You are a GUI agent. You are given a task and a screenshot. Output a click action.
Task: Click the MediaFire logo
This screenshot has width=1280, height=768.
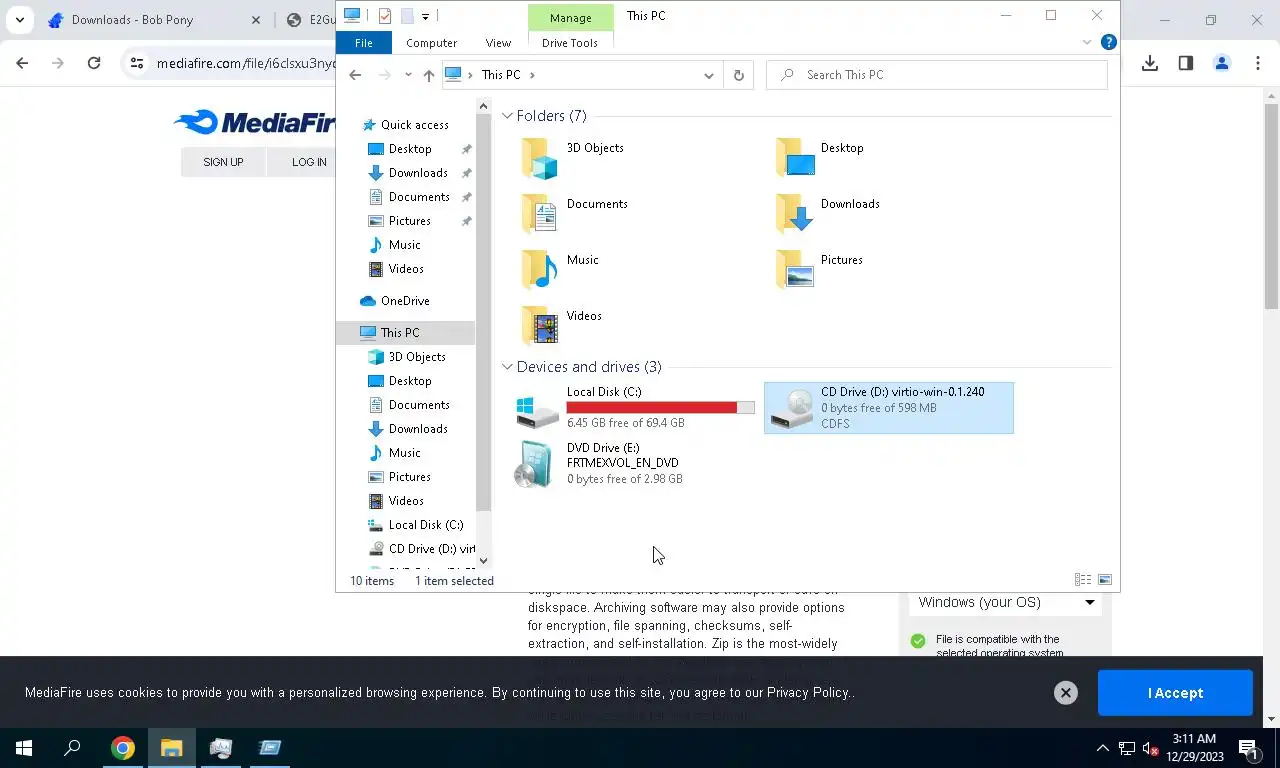(254, 122)
